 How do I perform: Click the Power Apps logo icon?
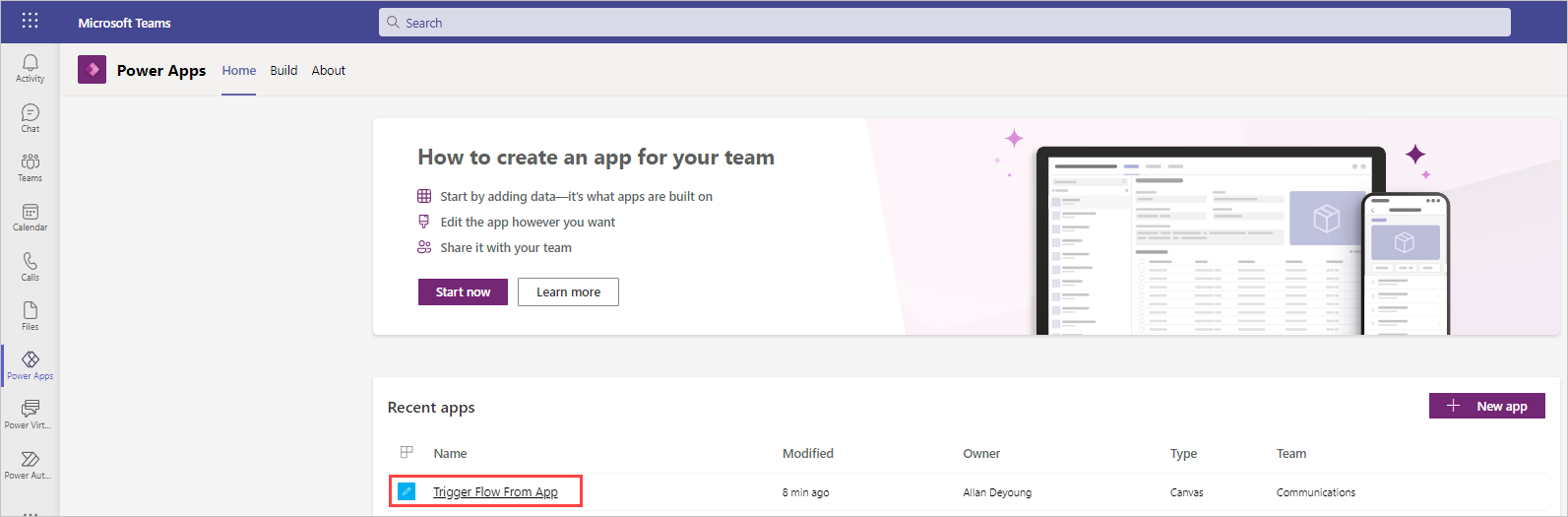92,69
